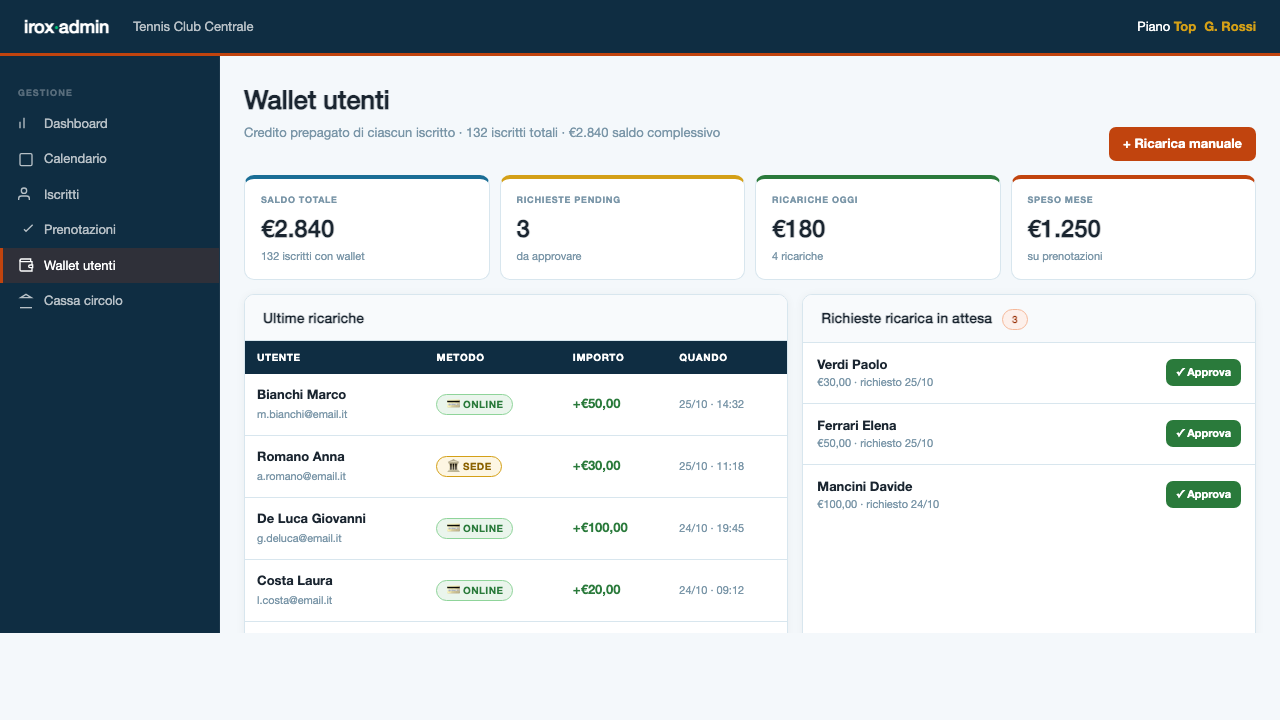Open Cassa circolo section
This screenshot has width=1280, height=720.
coord(110,300)
